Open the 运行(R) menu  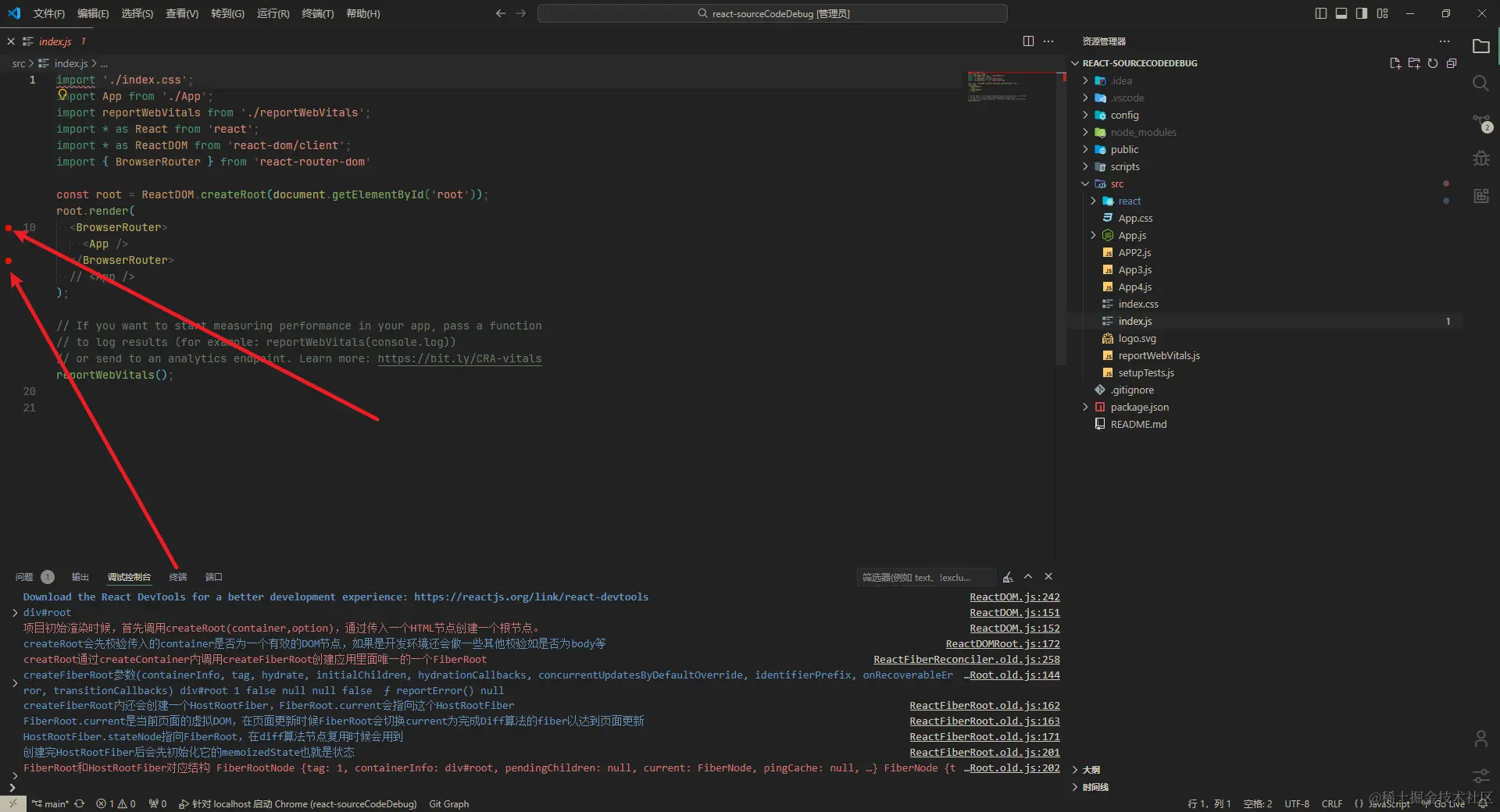click(273, 13)
